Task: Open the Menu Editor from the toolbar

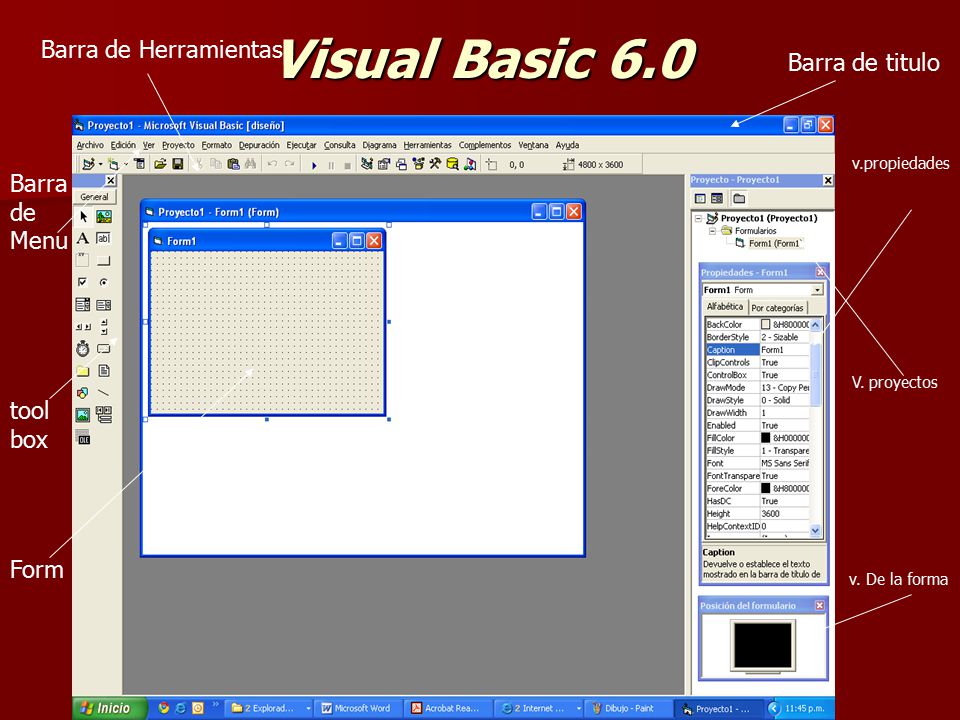Action: tap(140, 164)
